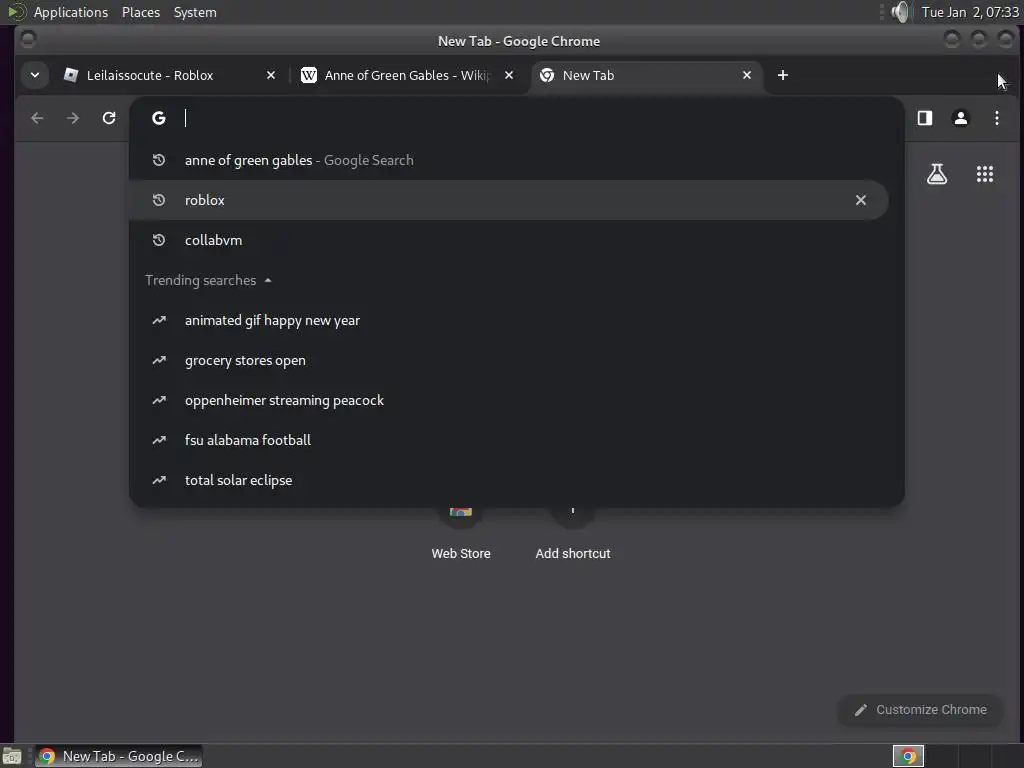1024x768 pixels.
Task: Choose fsu alabama football search
Action: pyautogui.click(x=509, y=440)
